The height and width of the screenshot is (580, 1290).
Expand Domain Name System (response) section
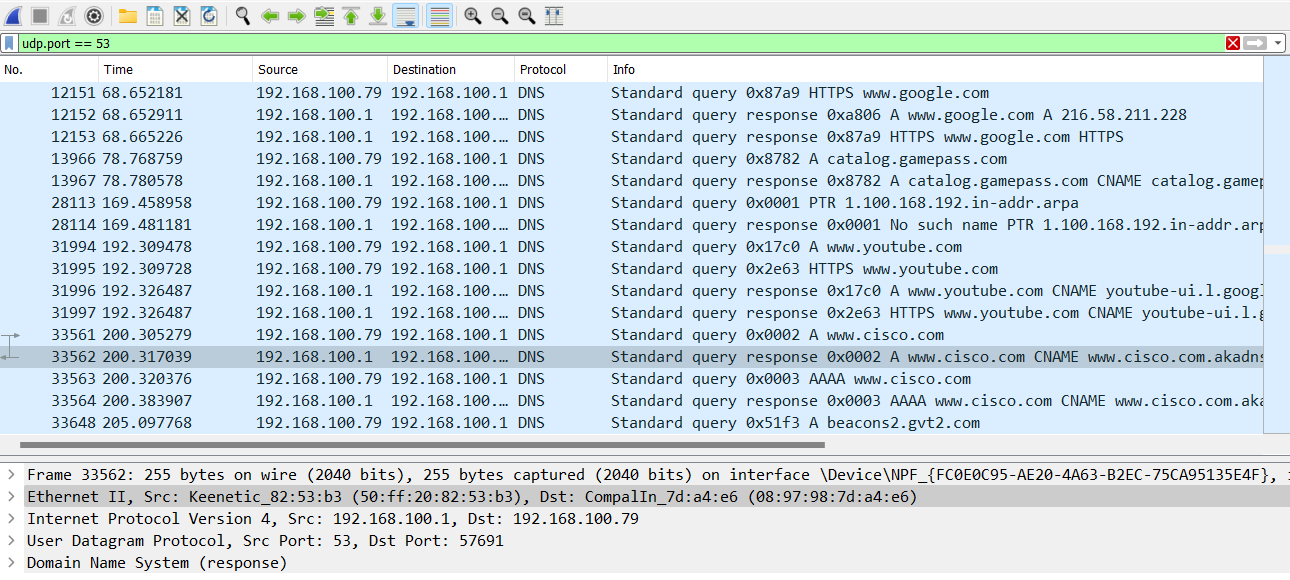(x=11, y=563)
